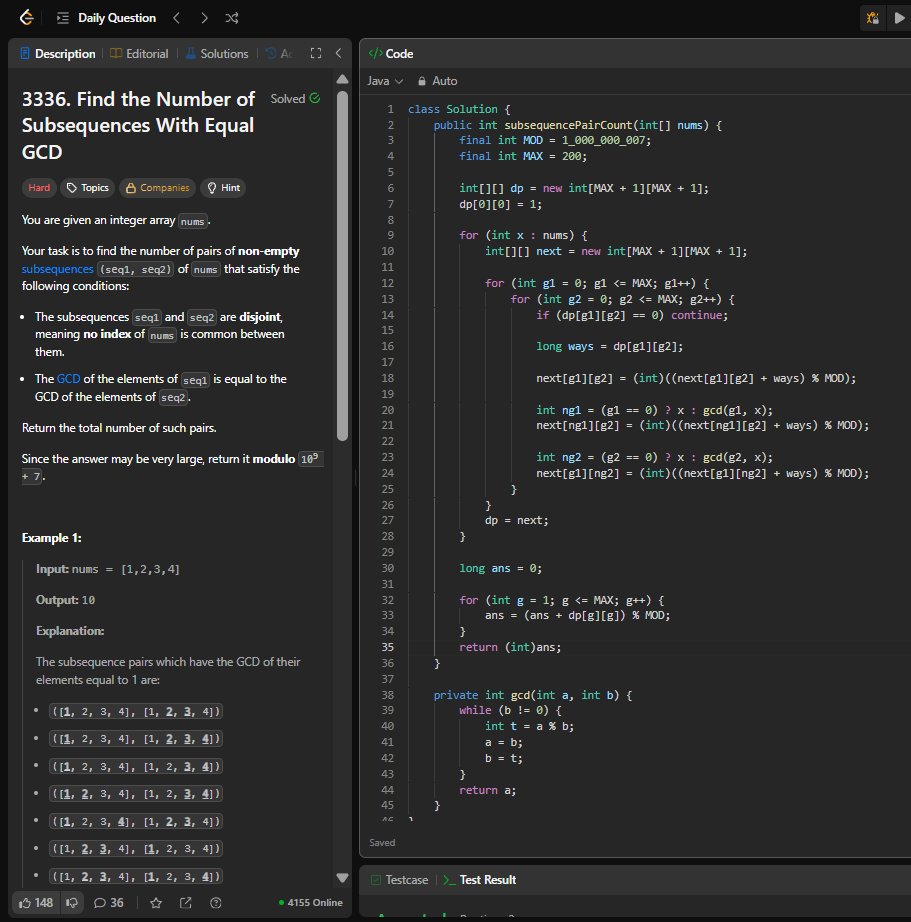The height and width of the screenshot is (922, 911).
Task: Go to the previous question arrow
Action: tap(176, 18)
